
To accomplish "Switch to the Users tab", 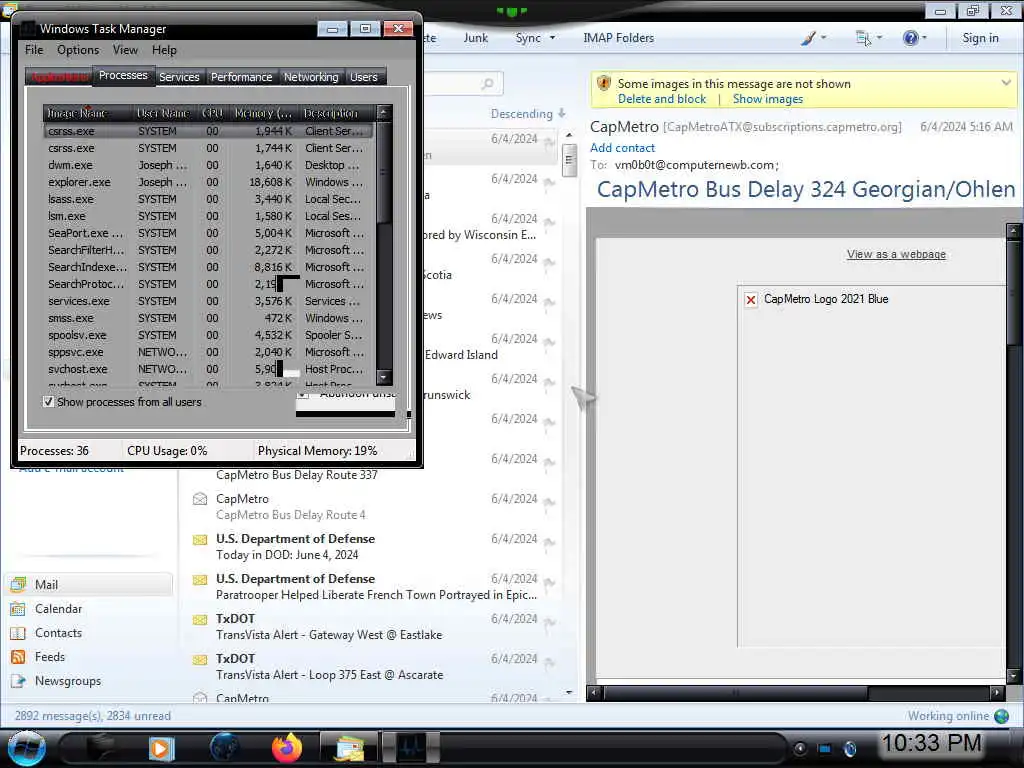I will (x=364, y=77).
